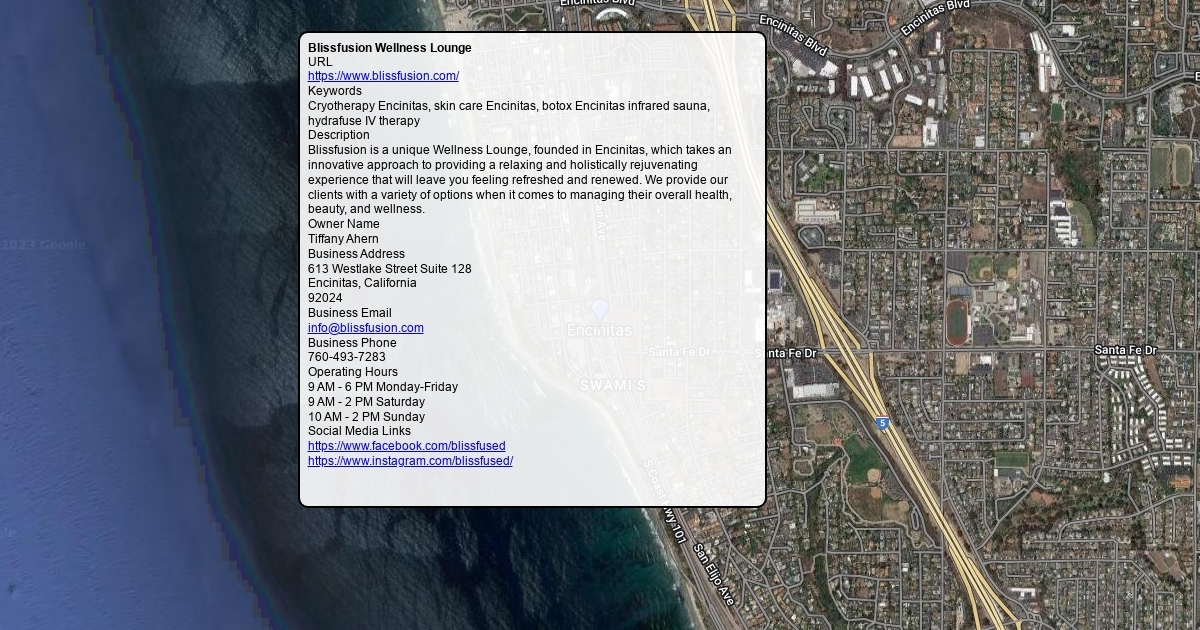
Task: Click the 613 Westlake Street address line
Action: (389, 269)
